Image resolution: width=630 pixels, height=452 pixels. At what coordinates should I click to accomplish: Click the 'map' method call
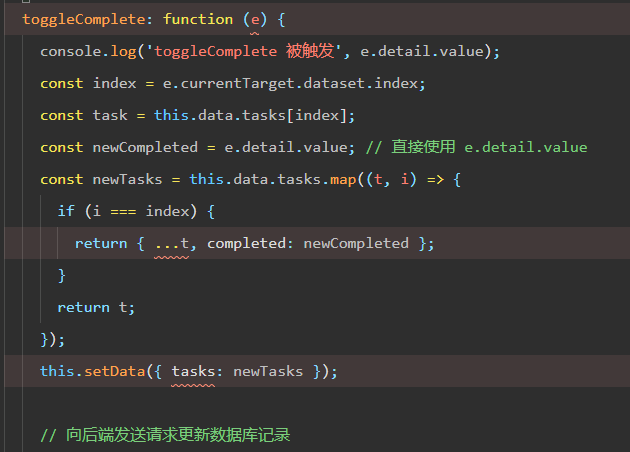[343, 180]
